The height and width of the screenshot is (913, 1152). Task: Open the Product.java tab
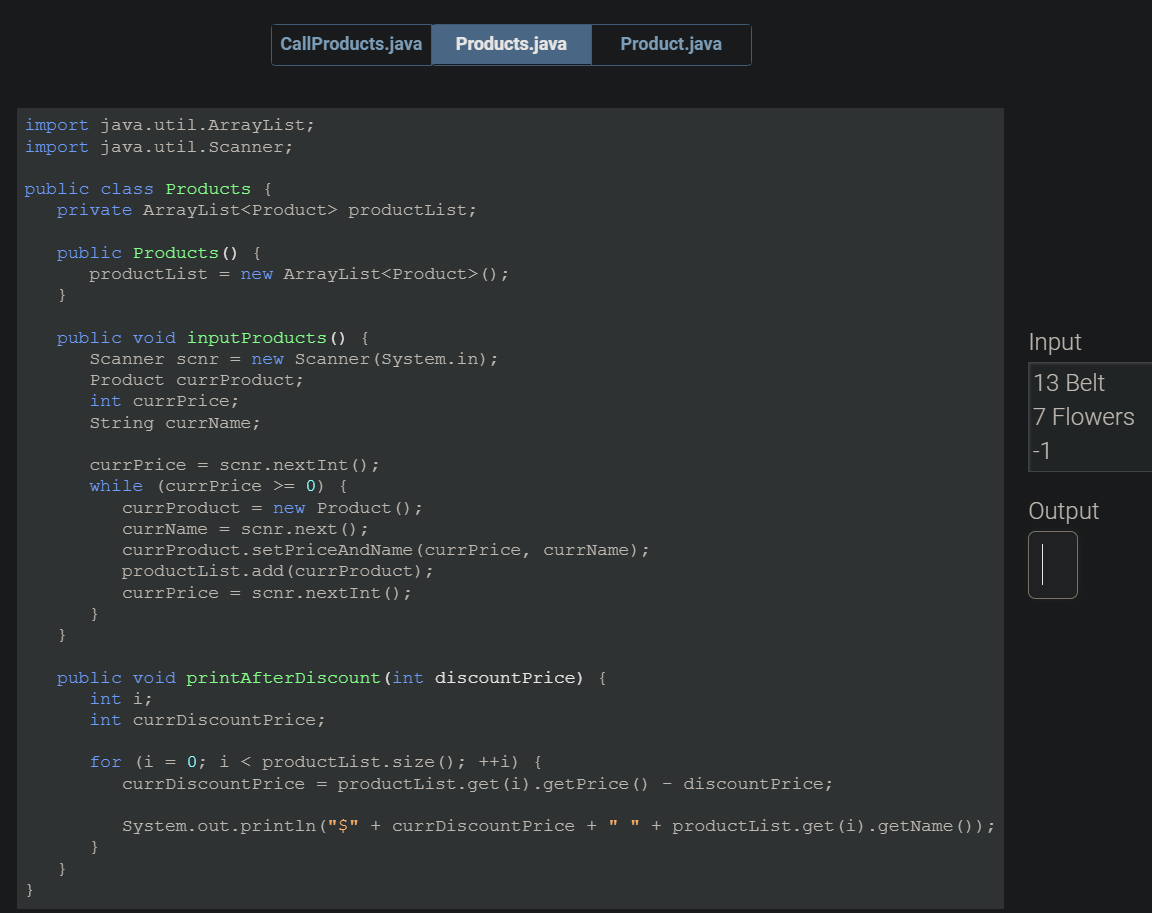point(671,44)
